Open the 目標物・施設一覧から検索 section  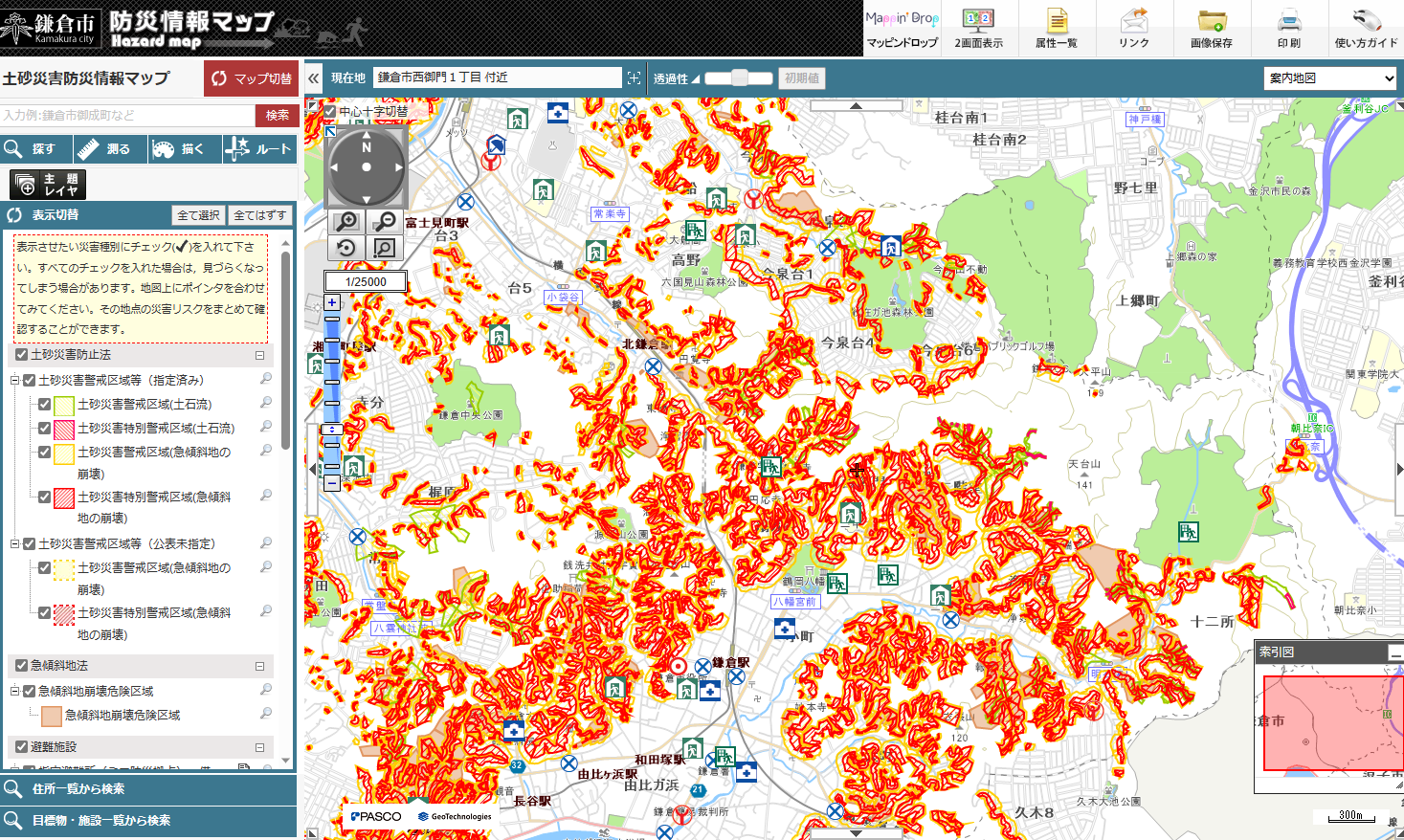(x=148, y=821)
